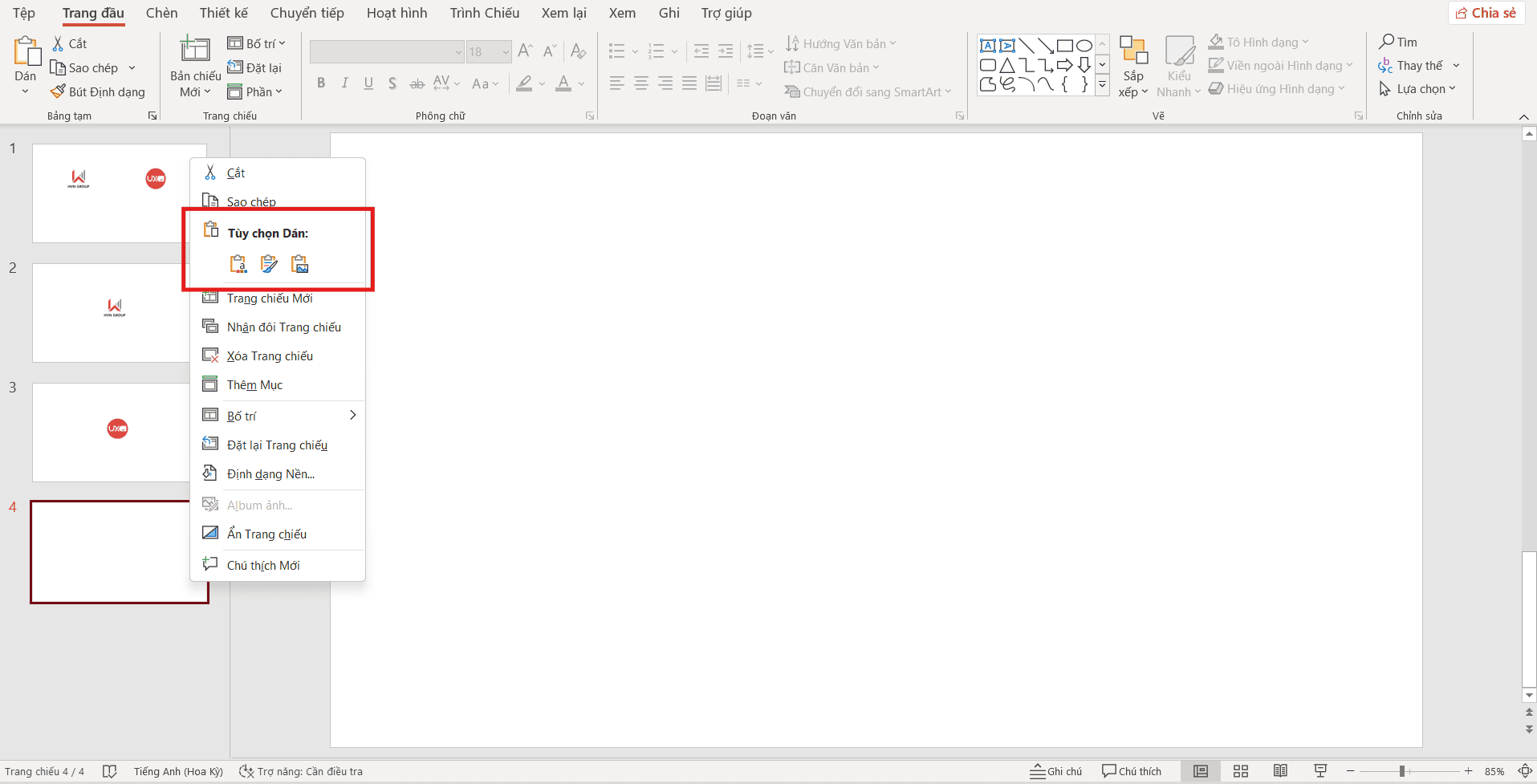Expand the Lựa chọn dropdown

pos(1452,89)
